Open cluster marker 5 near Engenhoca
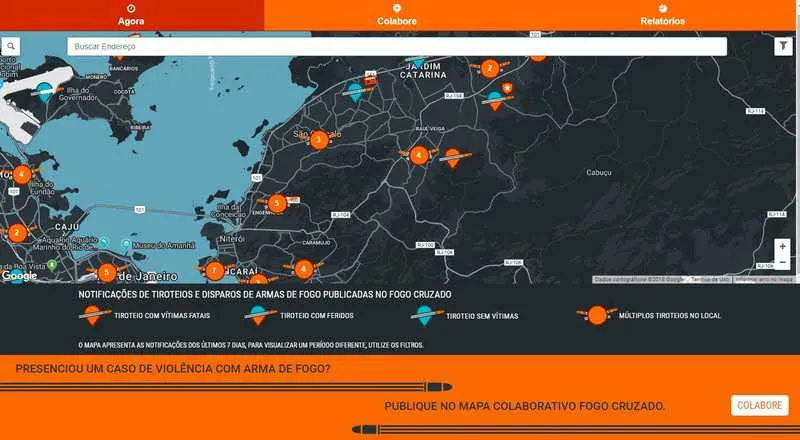This screenshot has height=440, width=800. 277,204
